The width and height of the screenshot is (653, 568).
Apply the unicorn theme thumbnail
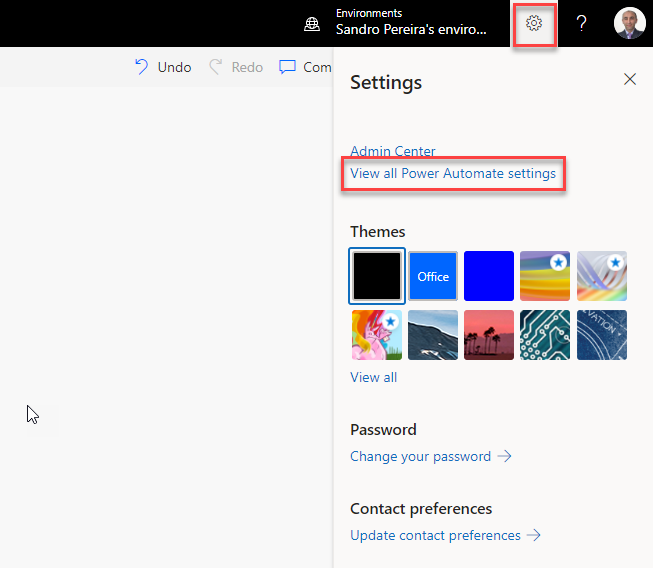coord(377,334)
